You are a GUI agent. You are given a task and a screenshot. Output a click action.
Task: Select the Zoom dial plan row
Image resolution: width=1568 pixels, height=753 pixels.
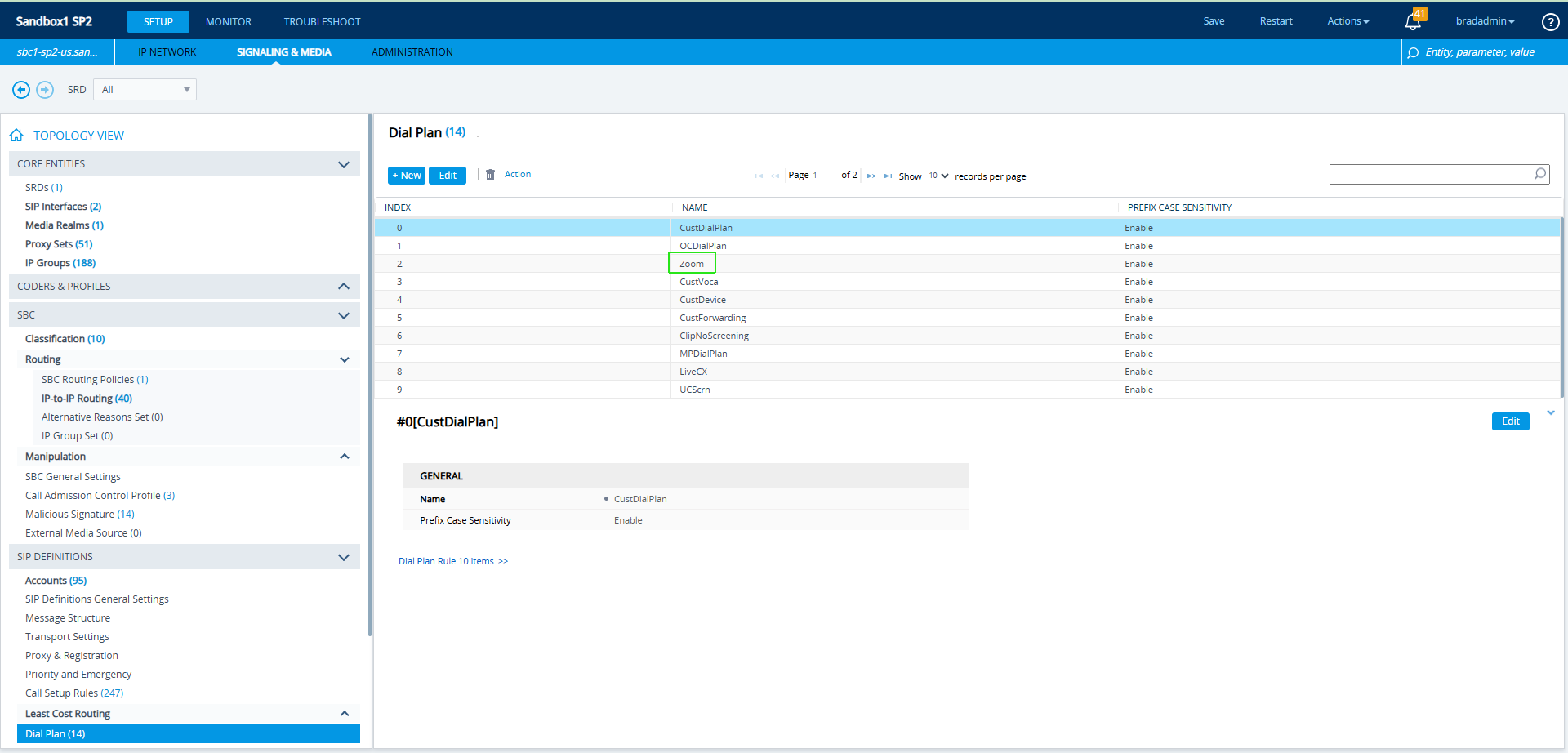pos(967,264)
